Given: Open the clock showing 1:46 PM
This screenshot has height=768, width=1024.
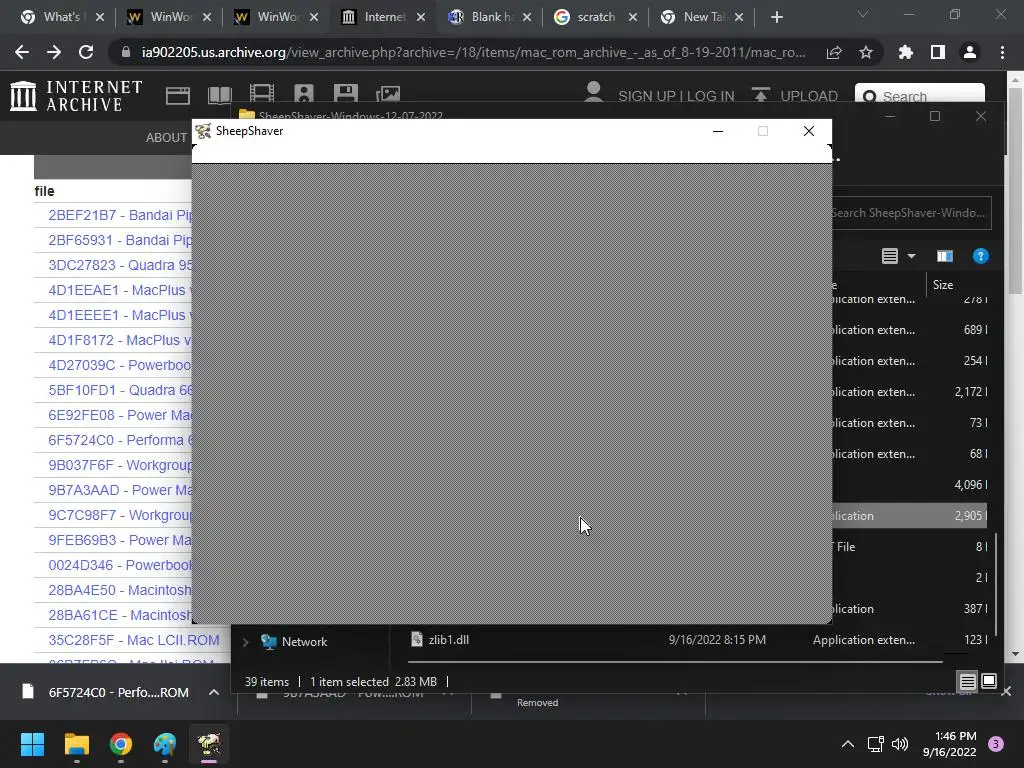Looking at the screenshot, I should (950, 744).
